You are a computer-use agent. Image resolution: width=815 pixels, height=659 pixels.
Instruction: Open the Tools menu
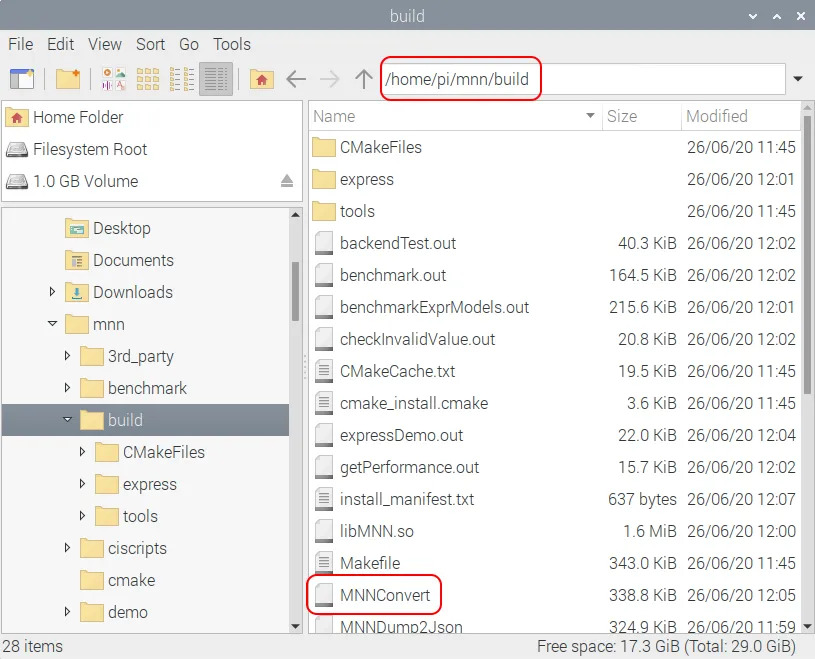[232, 44]
